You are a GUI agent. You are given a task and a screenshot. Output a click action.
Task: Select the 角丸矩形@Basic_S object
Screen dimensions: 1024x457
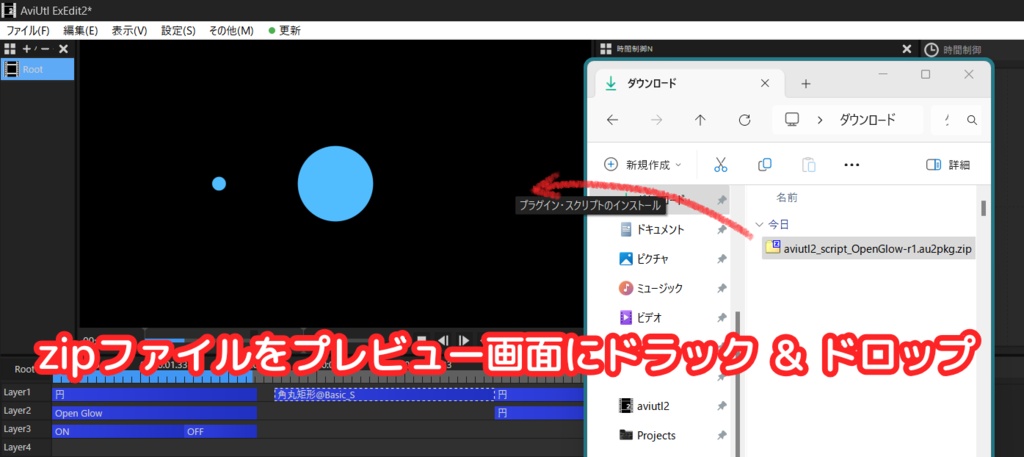coord(384,394)
